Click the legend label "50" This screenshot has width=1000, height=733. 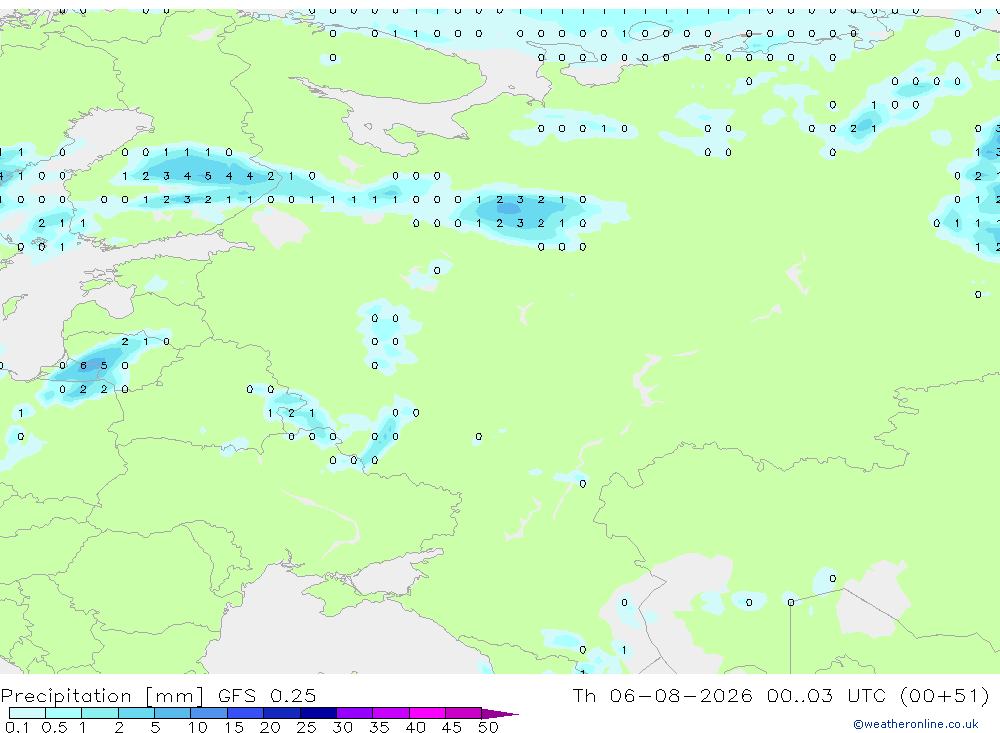click(x=488, y=727)
